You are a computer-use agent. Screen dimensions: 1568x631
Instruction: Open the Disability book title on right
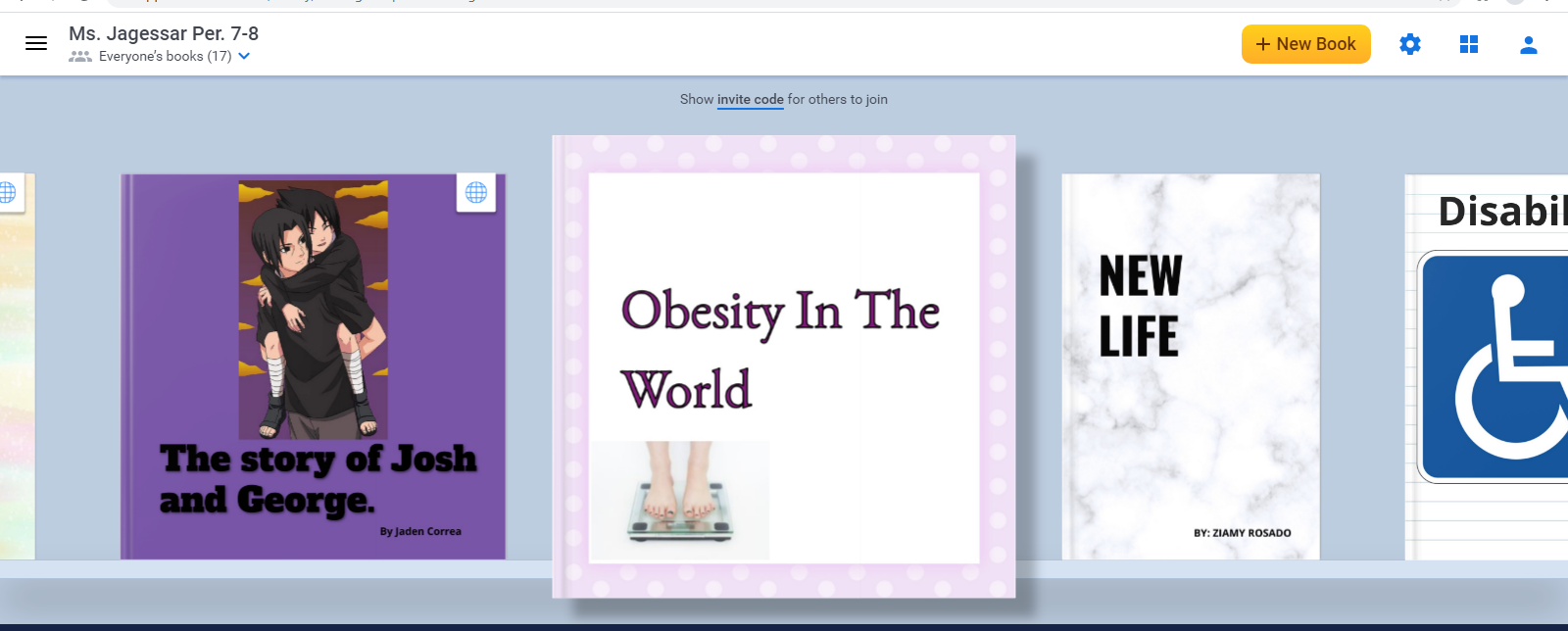coord(1500,212)
